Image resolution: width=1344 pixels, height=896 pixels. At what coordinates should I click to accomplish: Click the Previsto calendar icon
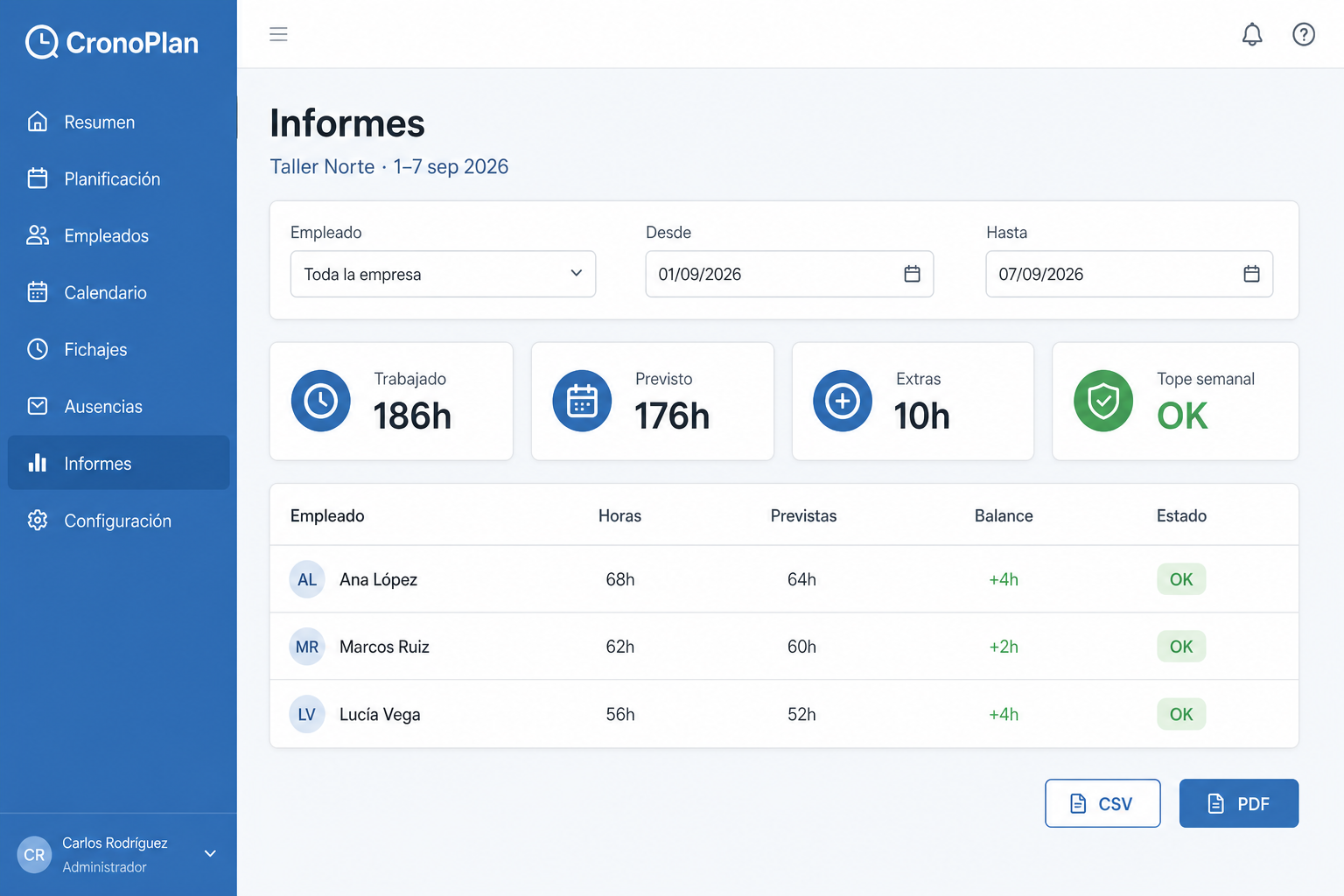582,401
